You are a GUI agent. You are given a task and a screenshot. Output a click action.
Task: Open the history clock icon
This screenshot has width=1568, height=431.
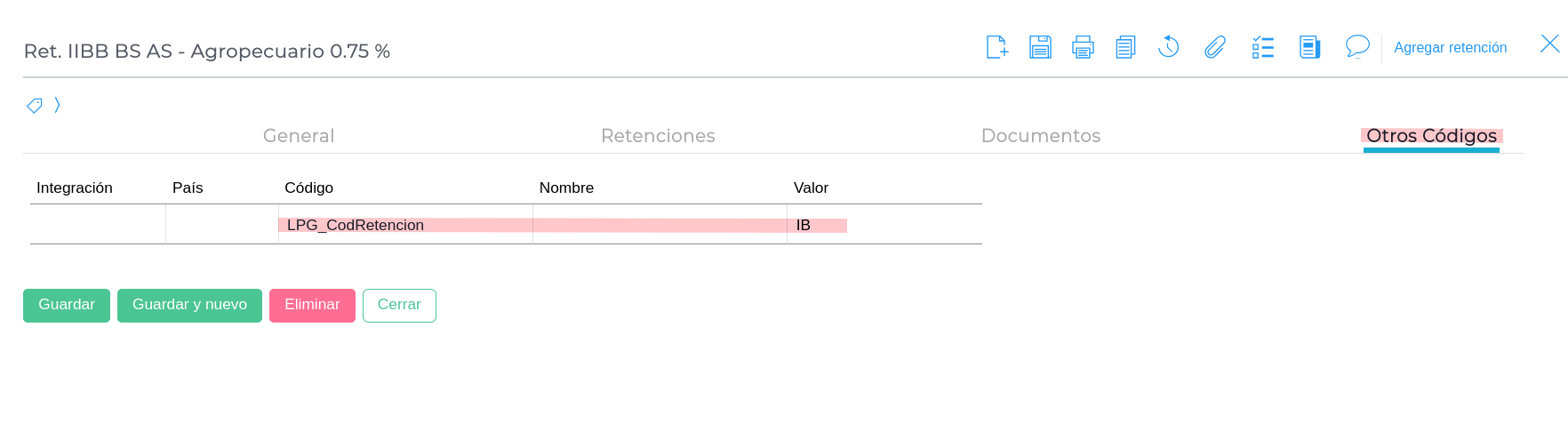tap(1169, 47)
